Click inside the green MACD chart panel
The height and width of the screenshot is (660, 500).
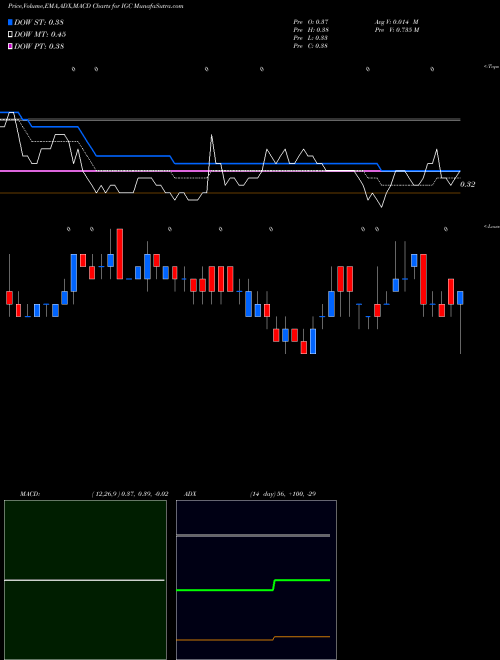[85, 580]
